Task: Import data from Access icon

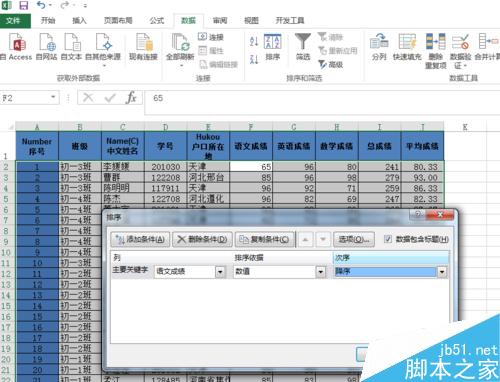Action: [x=17, y=47]
